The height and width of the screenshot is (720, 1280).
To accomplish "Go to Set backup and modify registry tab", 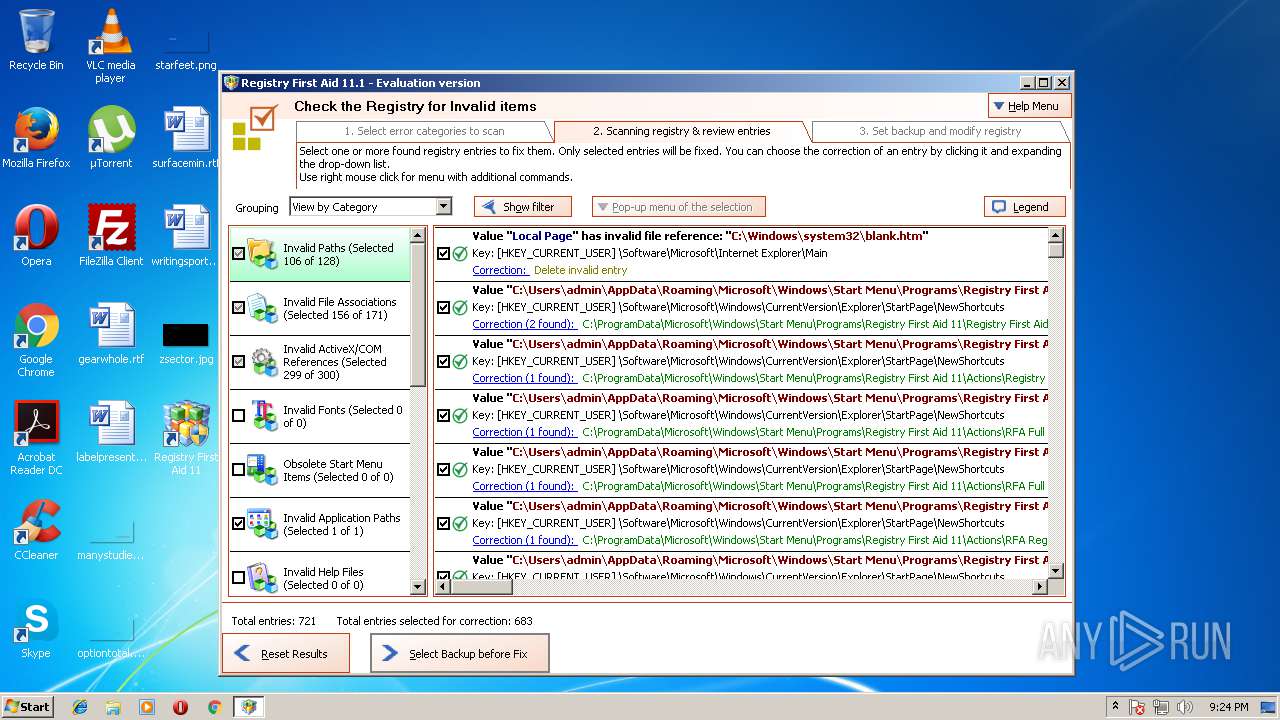I will pos(940,131).
